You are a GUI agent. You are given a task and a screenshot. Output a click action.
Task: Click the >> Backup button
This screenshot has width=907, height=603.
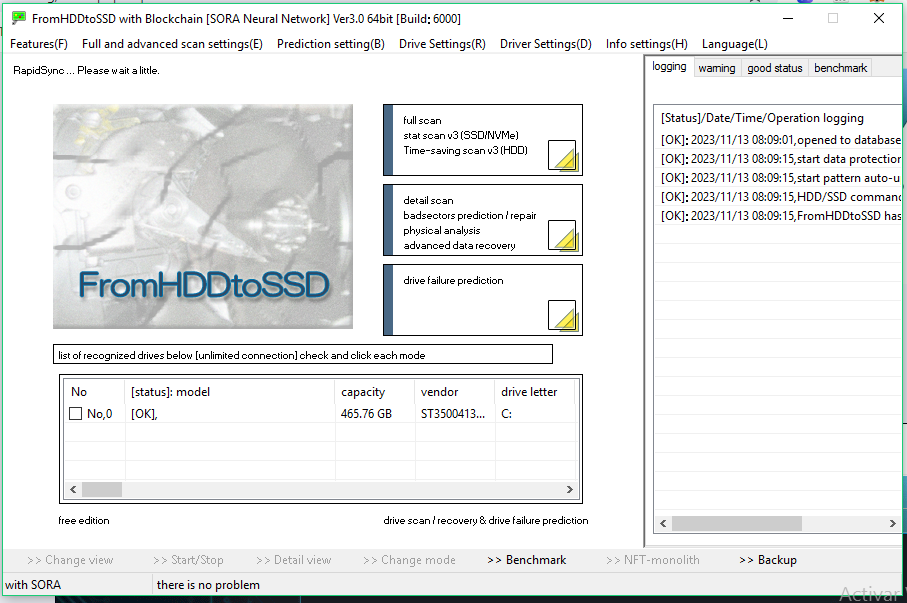tap(768, 560)
